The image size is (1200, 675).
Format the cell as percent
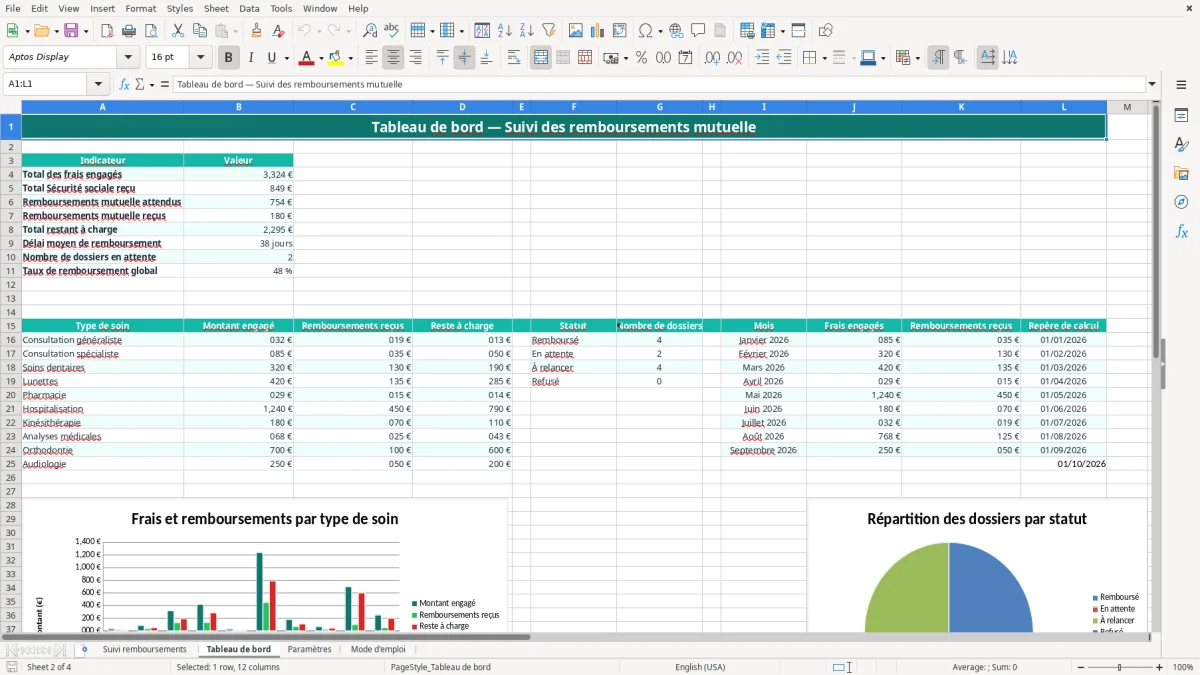[642, 58]
